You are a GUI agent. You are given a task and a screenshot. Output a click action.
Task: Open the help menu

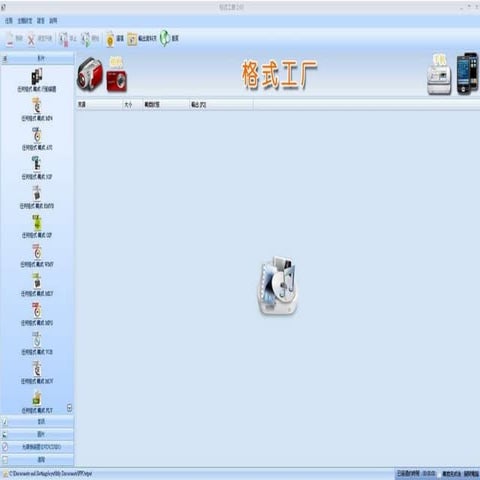53,21
